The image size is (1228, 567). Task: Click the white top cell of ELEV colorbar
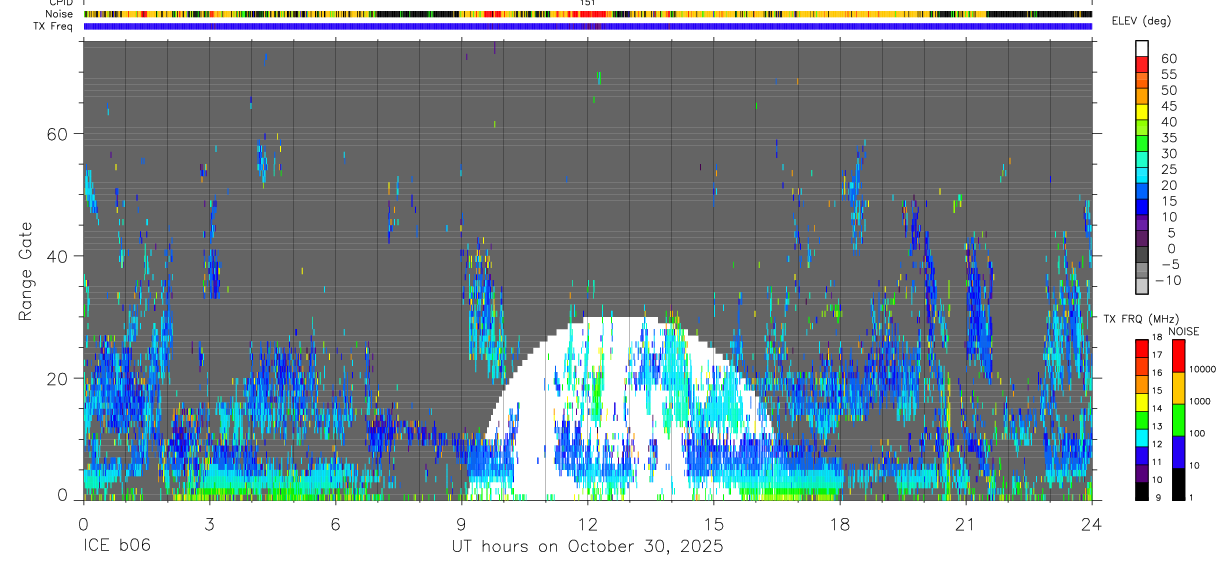(1141, 48)
